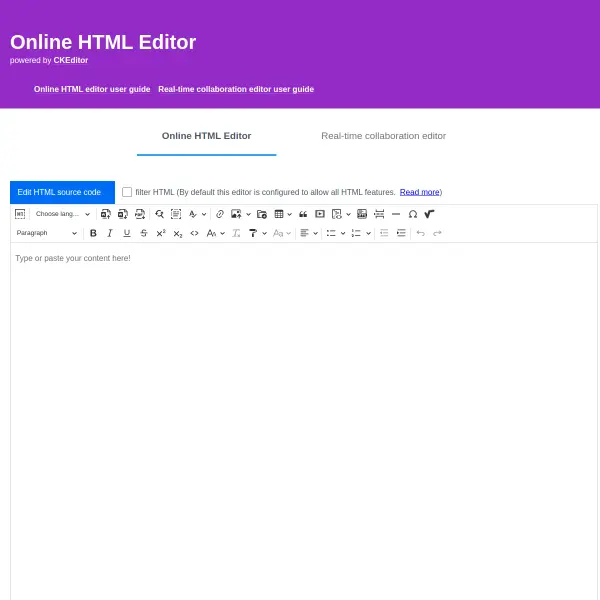The image size is (600, 600).
Task: Expand the Insert image dropdown arrow
Action: point(248,214)
